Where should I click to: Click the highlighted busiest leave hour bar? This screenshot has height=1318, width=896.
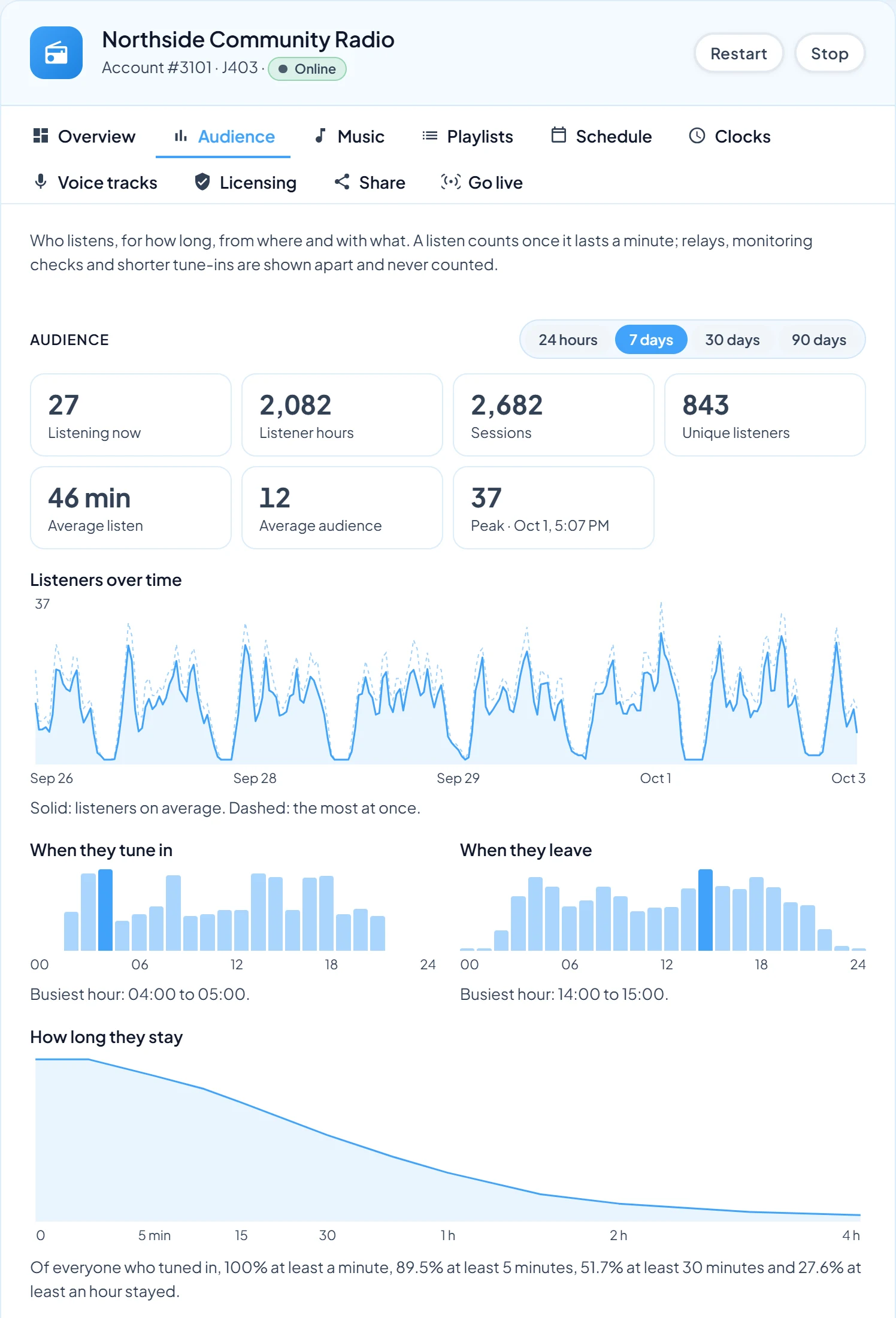click(706, 909)
